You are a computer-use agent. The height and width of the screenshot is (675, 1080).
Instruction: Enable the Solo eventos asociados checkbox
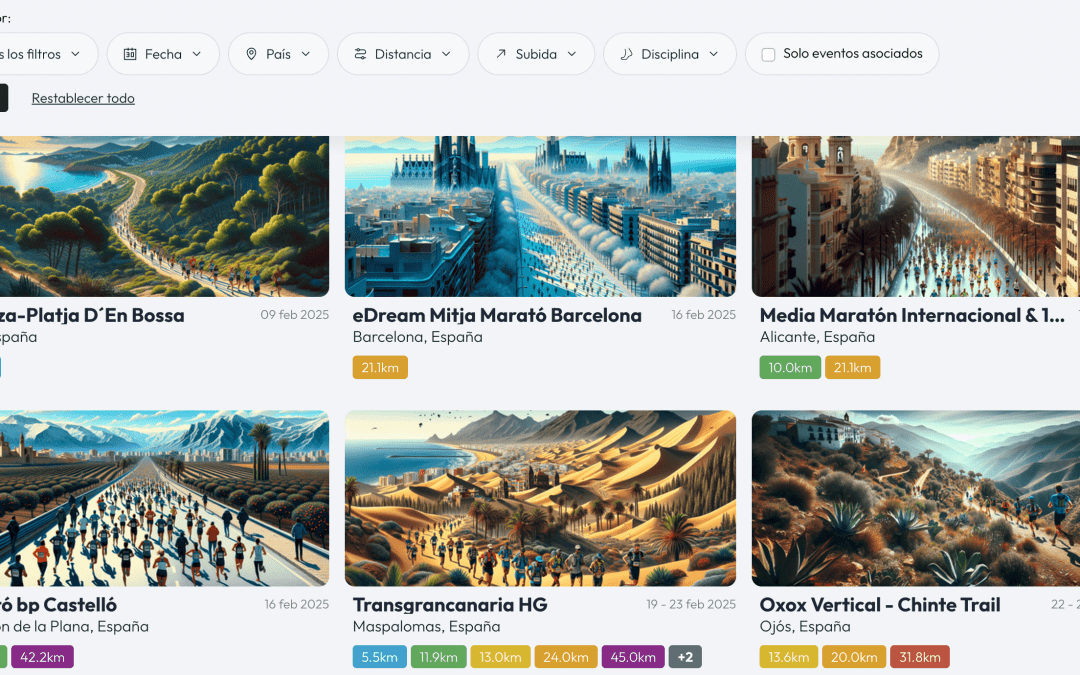point(769,54)
